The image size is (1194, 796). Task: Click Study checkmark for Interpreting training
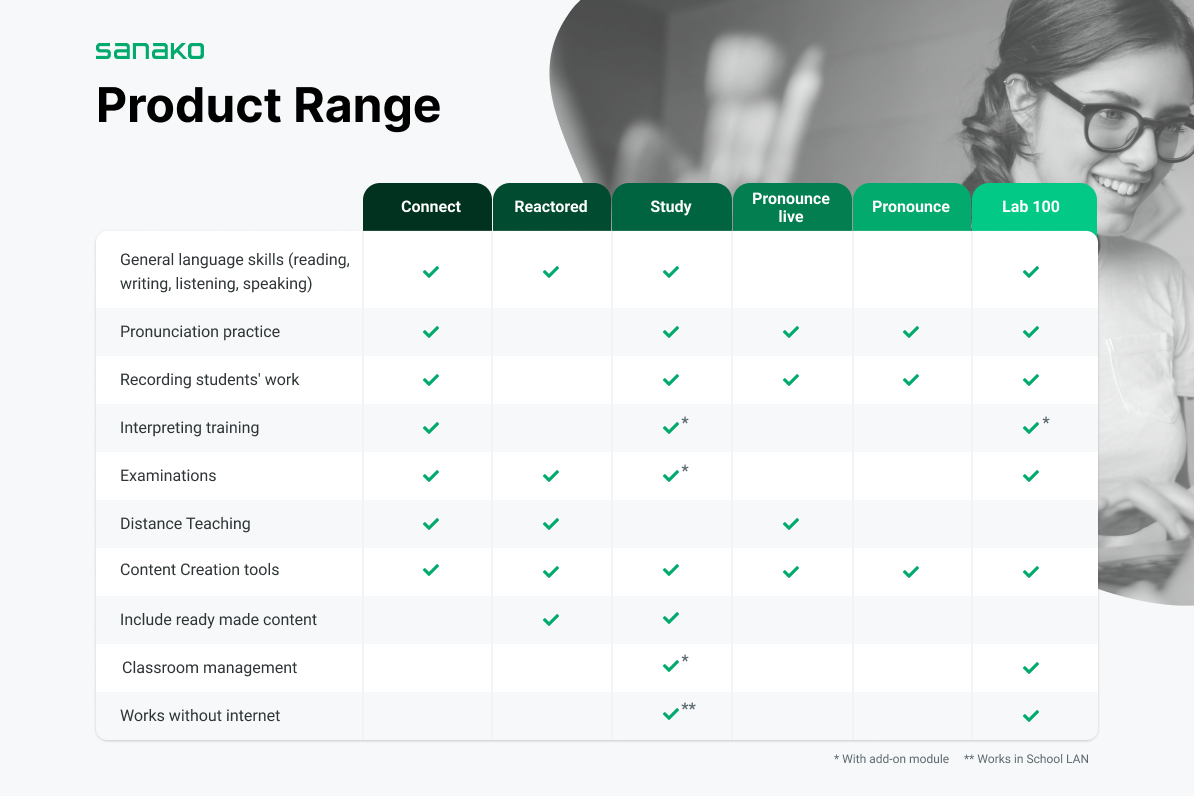tap(671, 428)
